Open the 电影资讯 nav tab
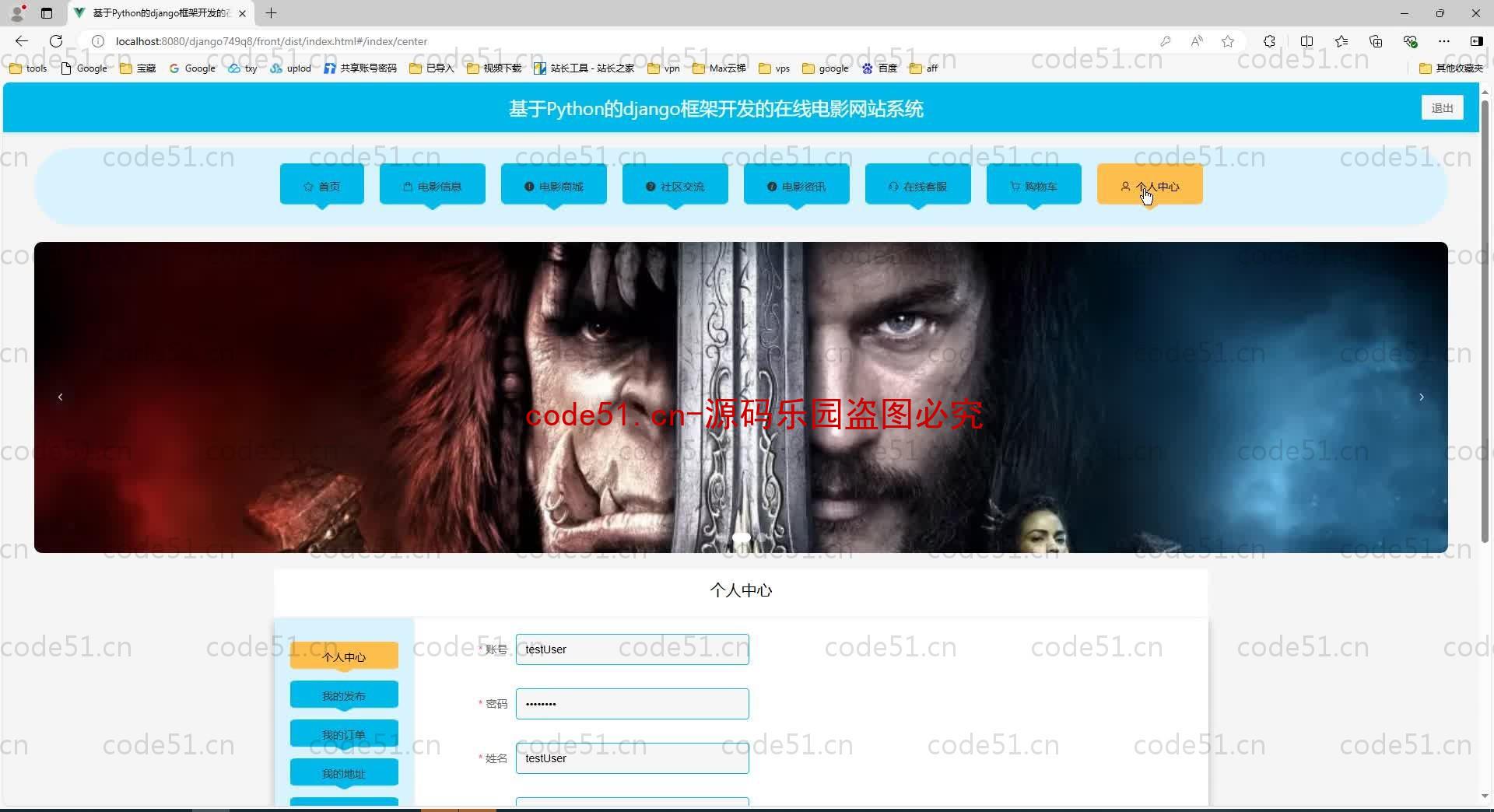The width and height of the screenshot is (1494, 812). click(797, 186)
